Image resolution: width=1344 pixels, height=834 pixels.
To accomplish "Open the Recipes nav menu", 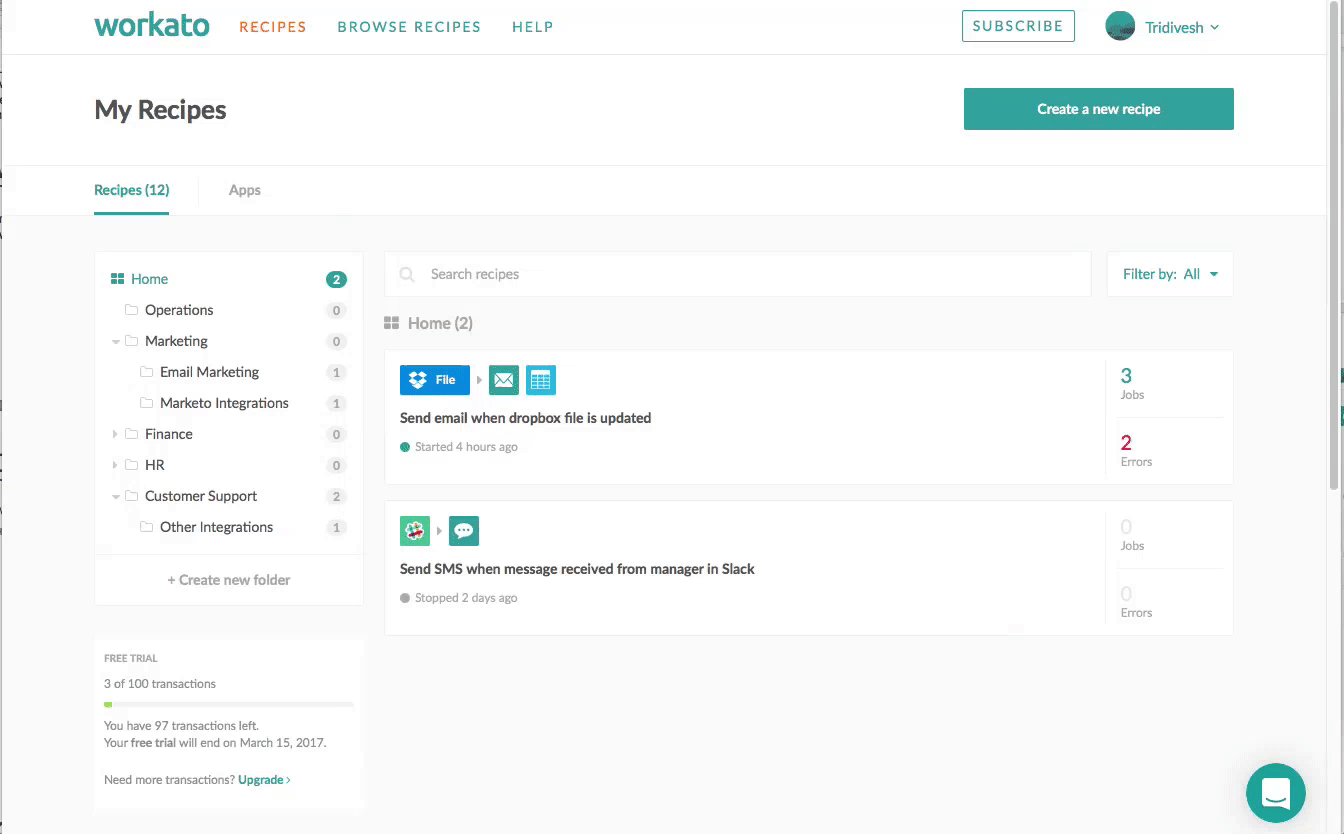I will (273, 27).
